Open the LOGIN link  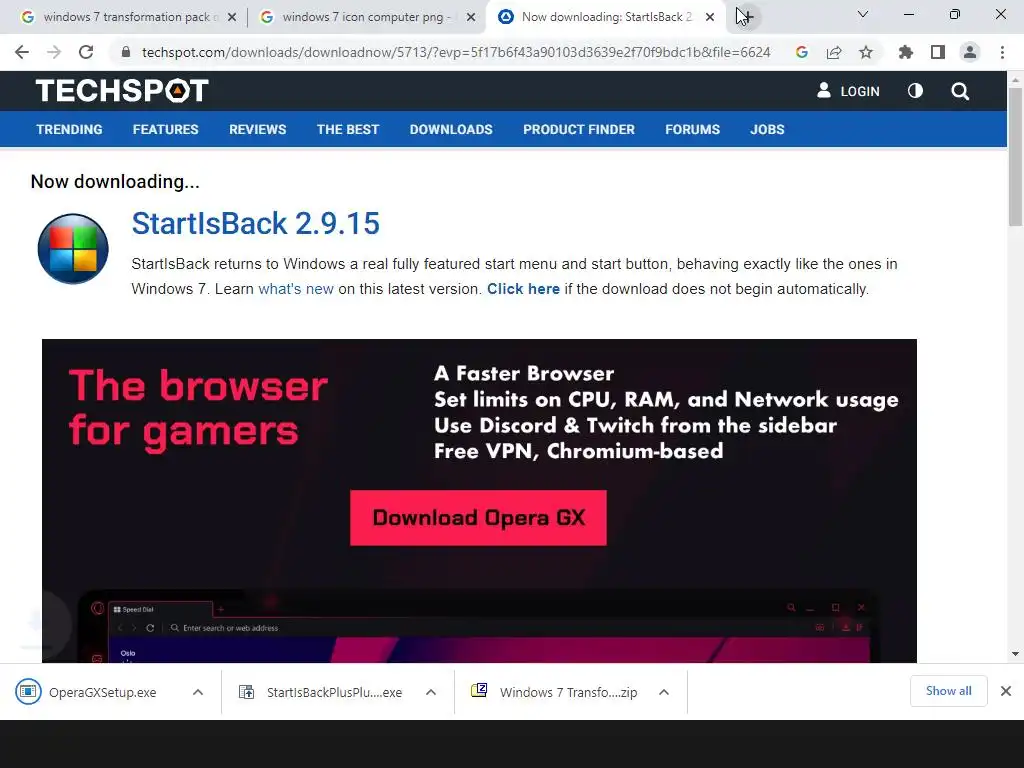[859, 91]
